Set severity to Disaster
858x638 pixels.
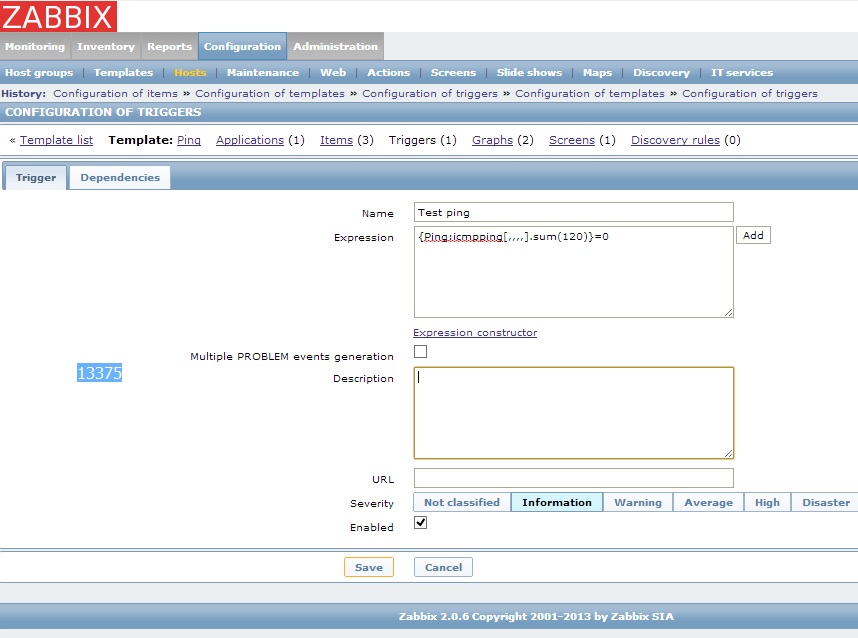pos(825,502)
